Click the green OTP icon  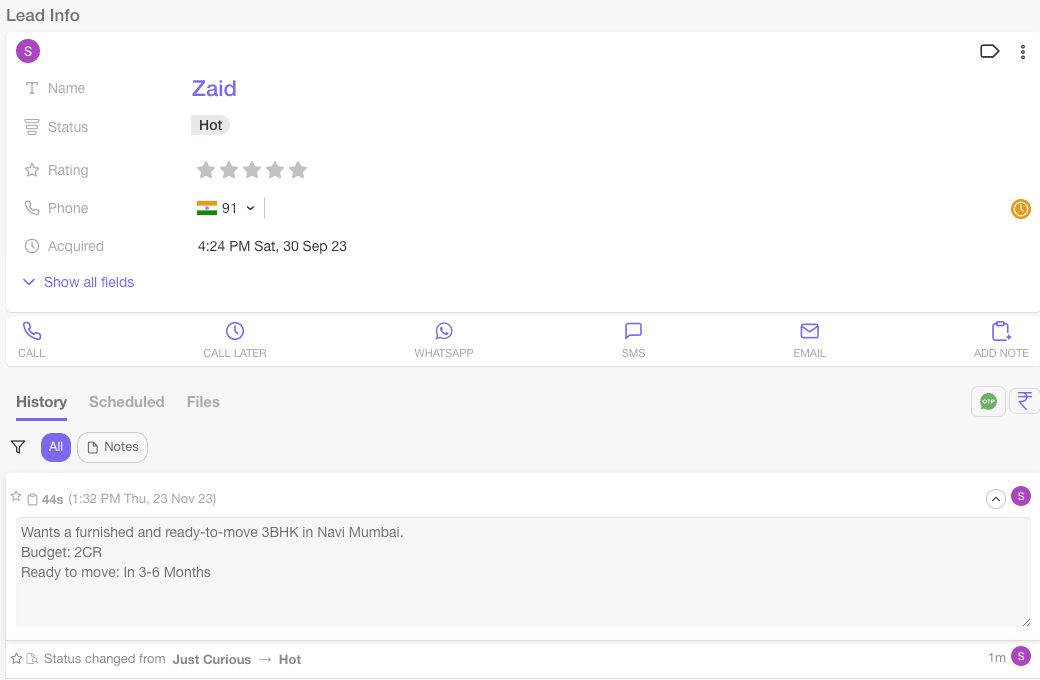(988, 400)
